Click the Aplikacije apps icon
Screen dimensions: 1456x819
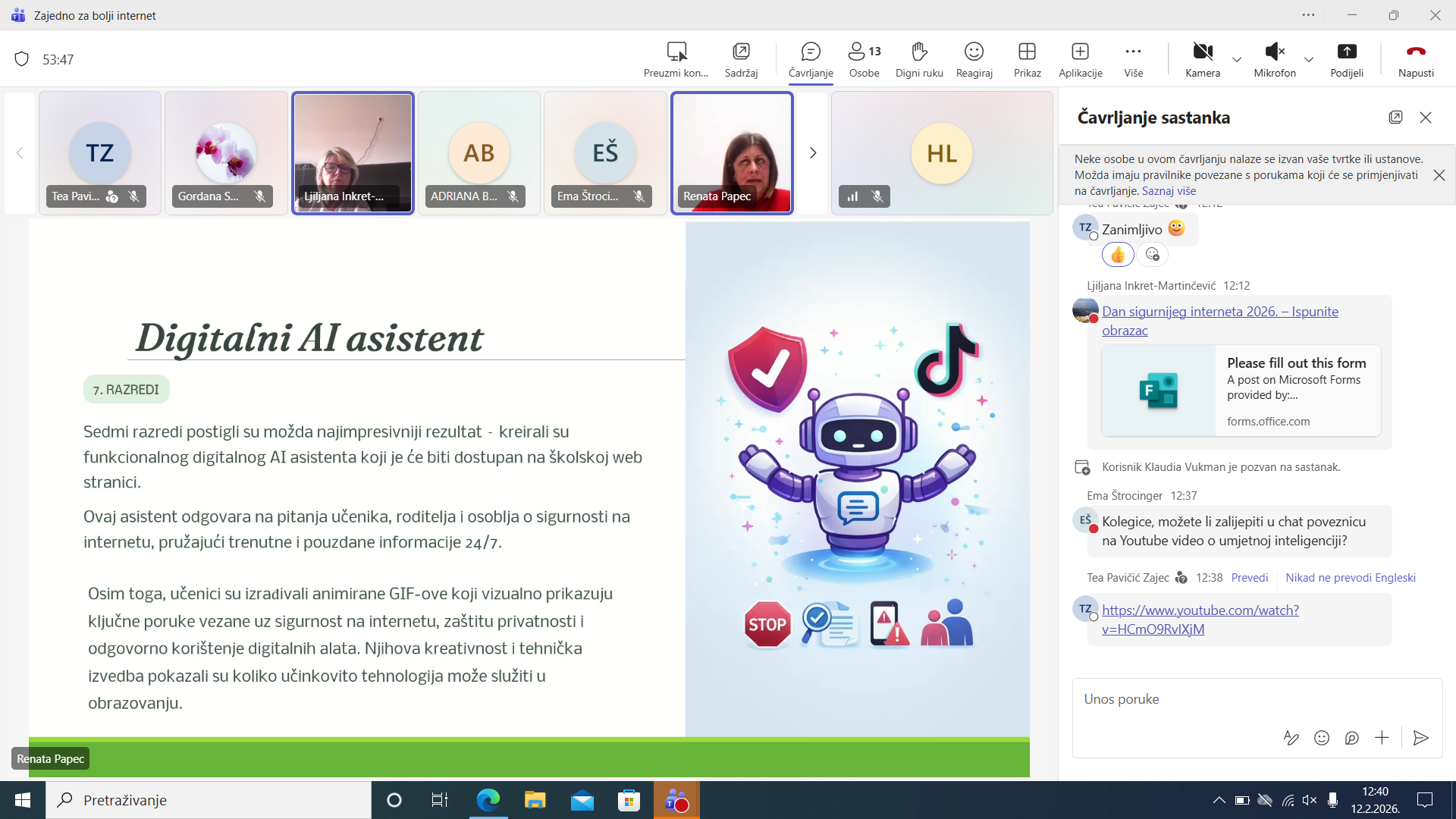pos(1080,52)
